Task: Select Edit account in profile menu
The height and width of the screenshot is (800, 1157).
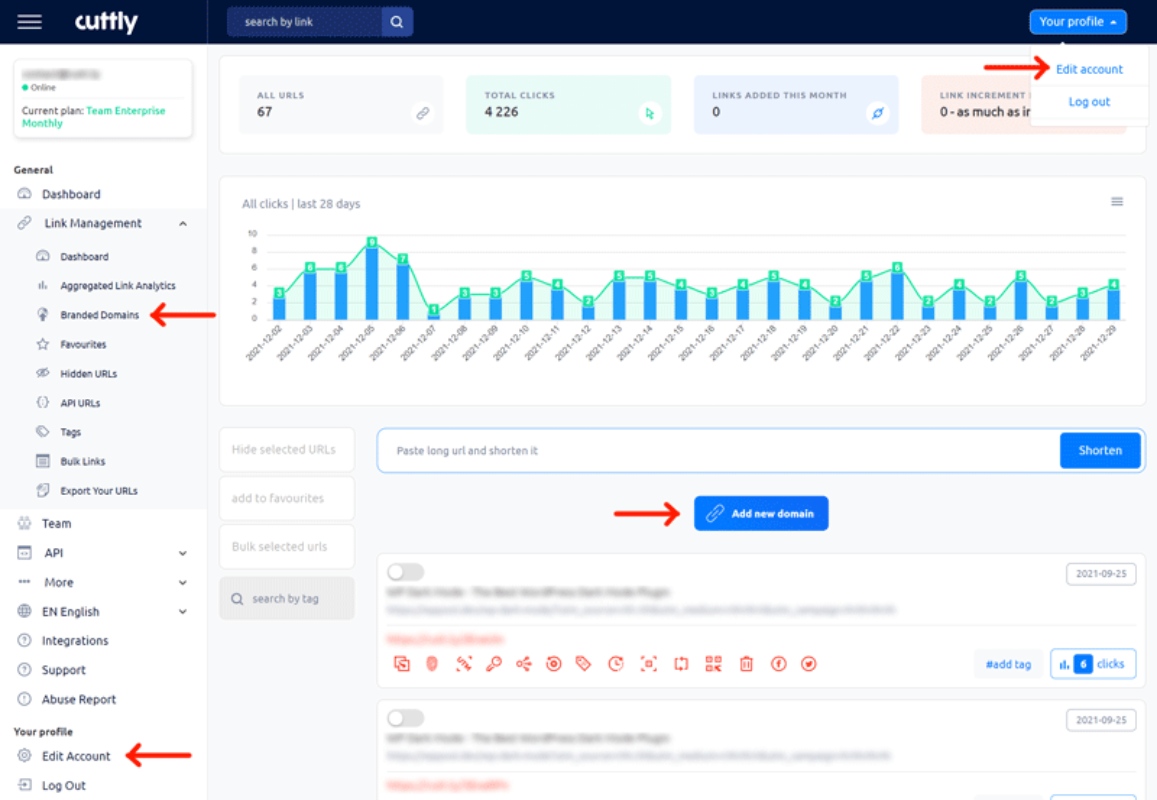Action: click(x=1088, y=69)
